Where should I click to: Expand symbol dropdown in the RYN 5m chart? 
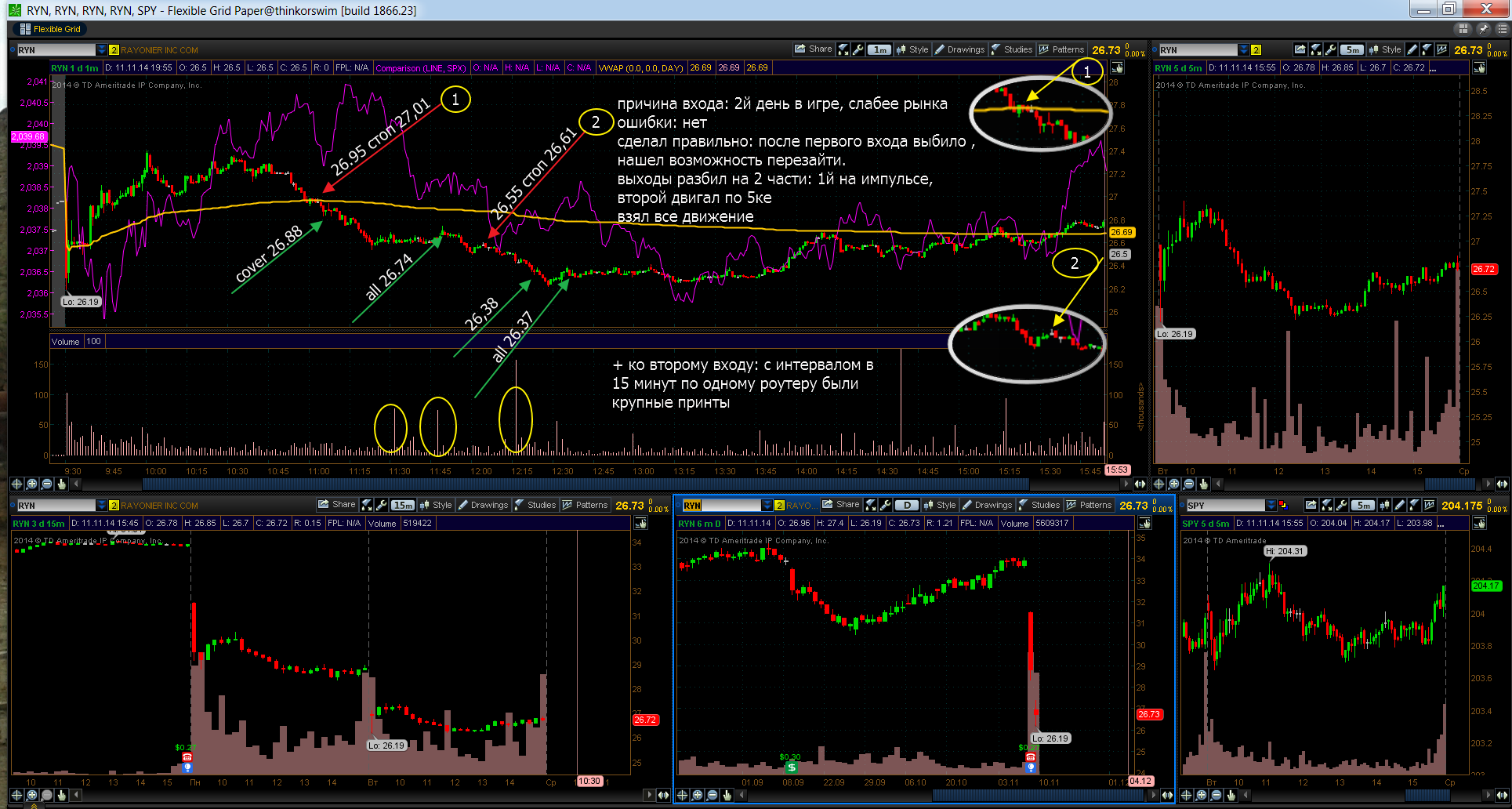[1243, 49]
